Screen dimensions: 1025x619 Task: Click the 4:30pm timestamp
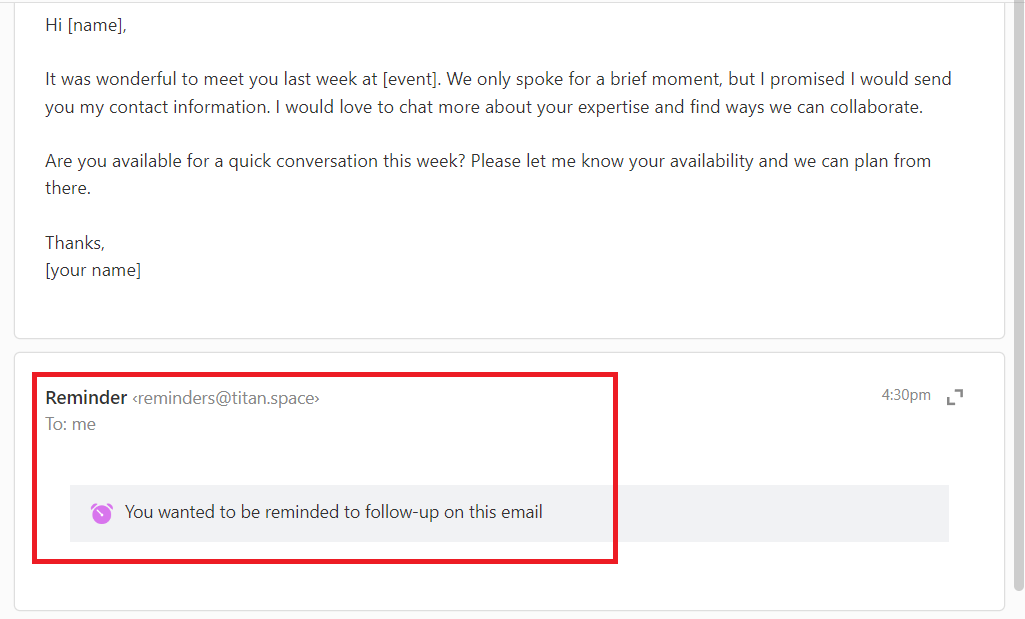[x=906, y=395]
